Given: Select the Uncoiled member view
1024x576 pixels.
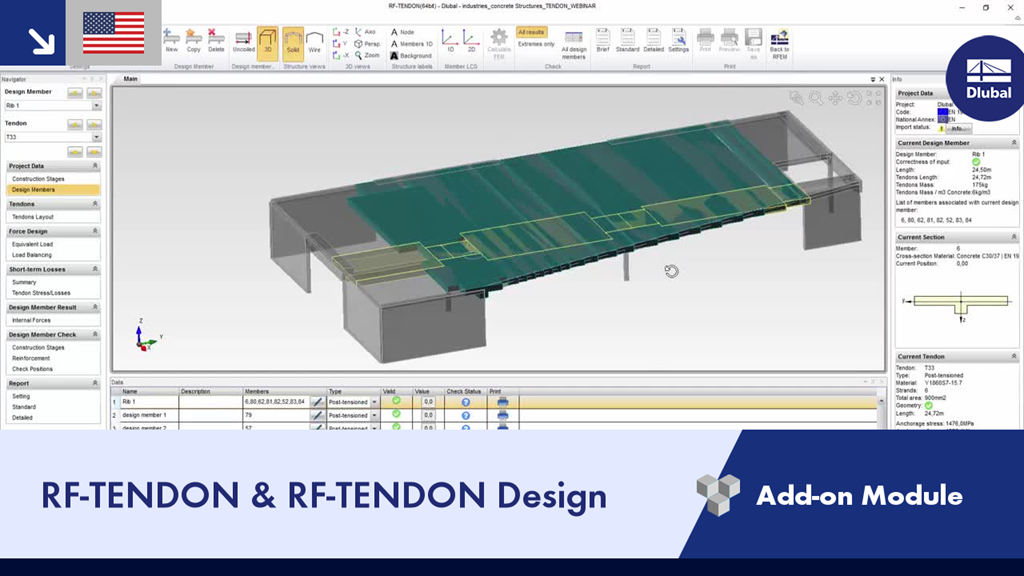Looking at the screenshot, I should click(244, 42).
